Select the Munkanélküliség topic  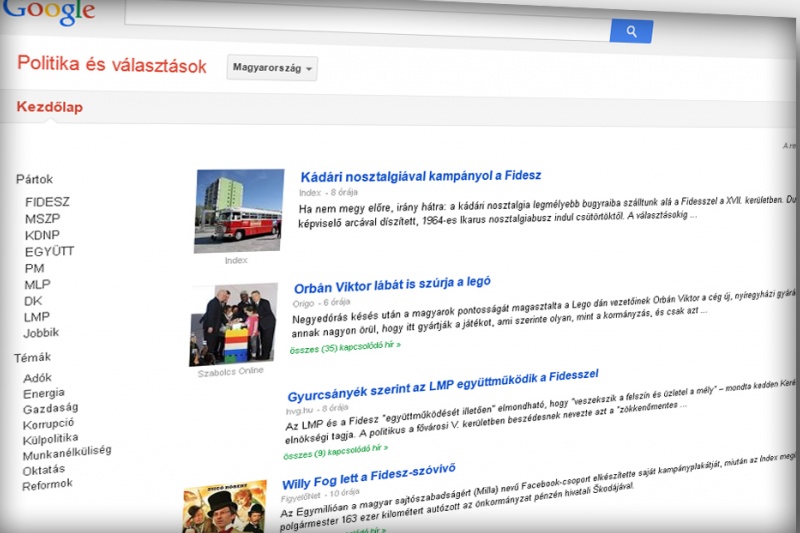[67, 452]
